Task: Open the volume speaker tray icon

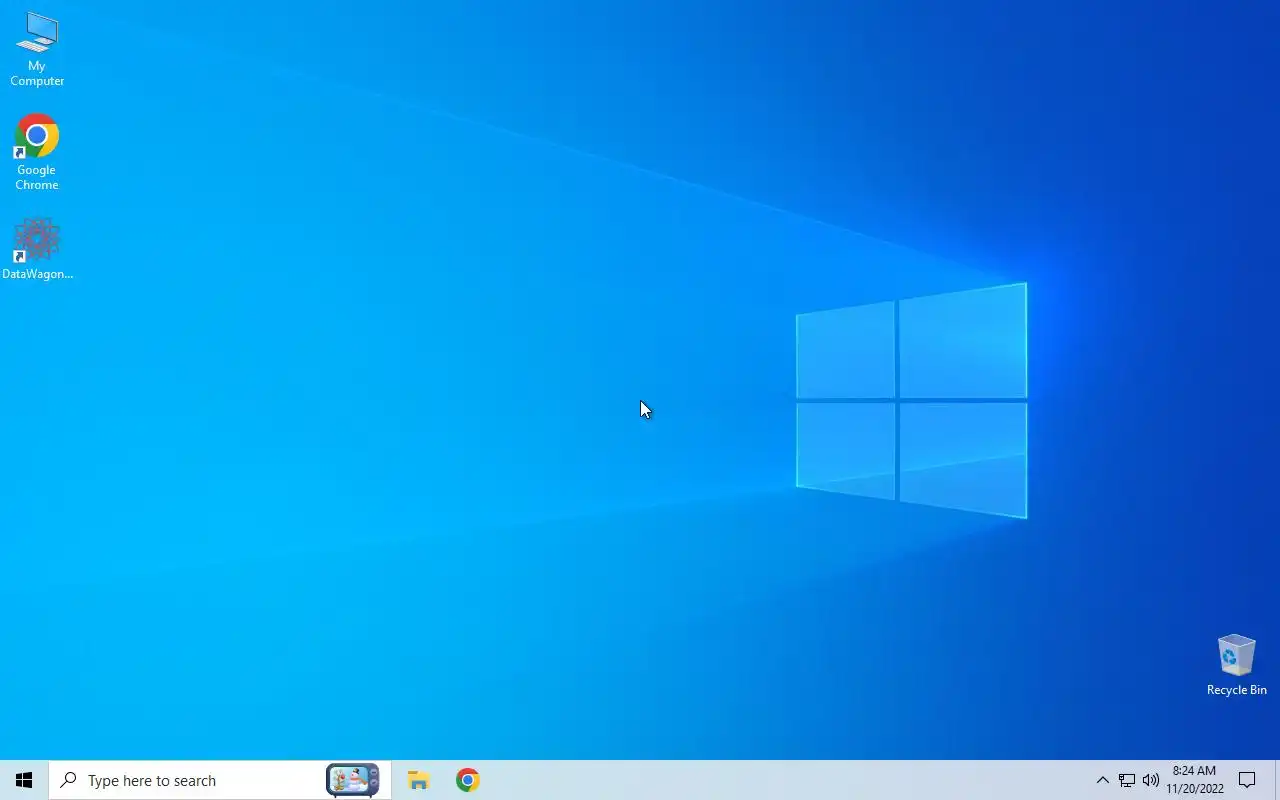Action: click(1151, 780)
